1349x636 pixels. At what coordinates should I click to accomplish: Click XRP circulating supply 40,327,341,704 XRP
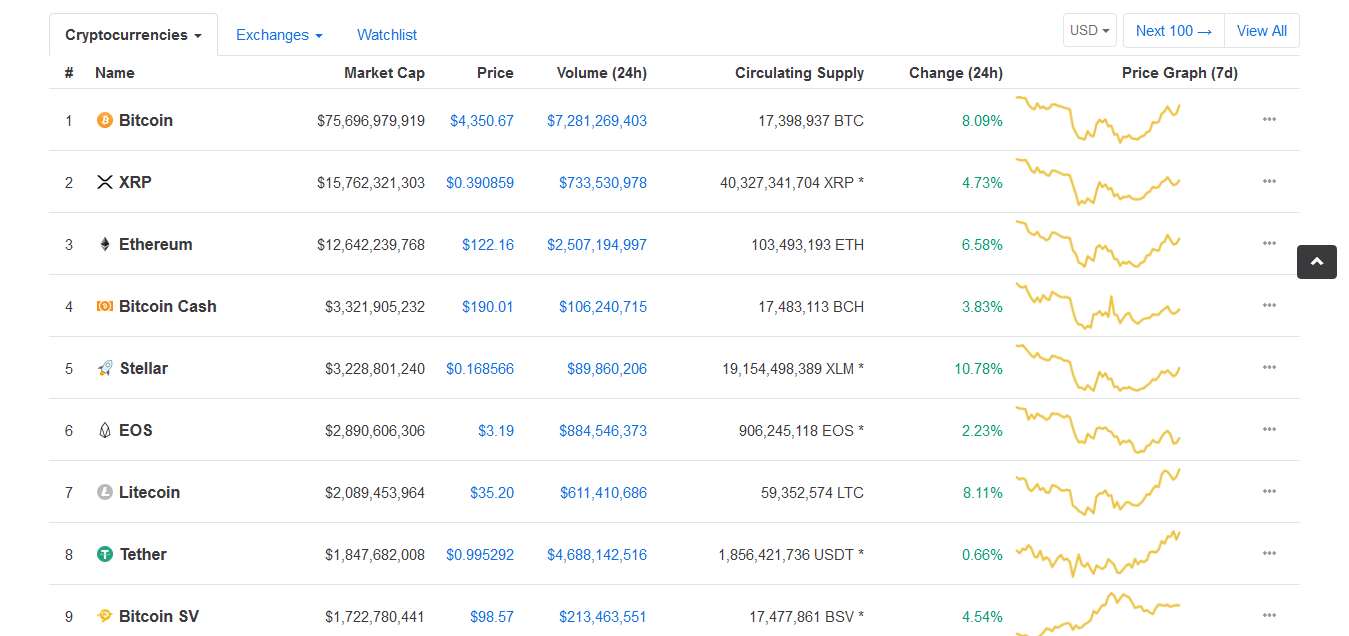(x=792, y=183)
